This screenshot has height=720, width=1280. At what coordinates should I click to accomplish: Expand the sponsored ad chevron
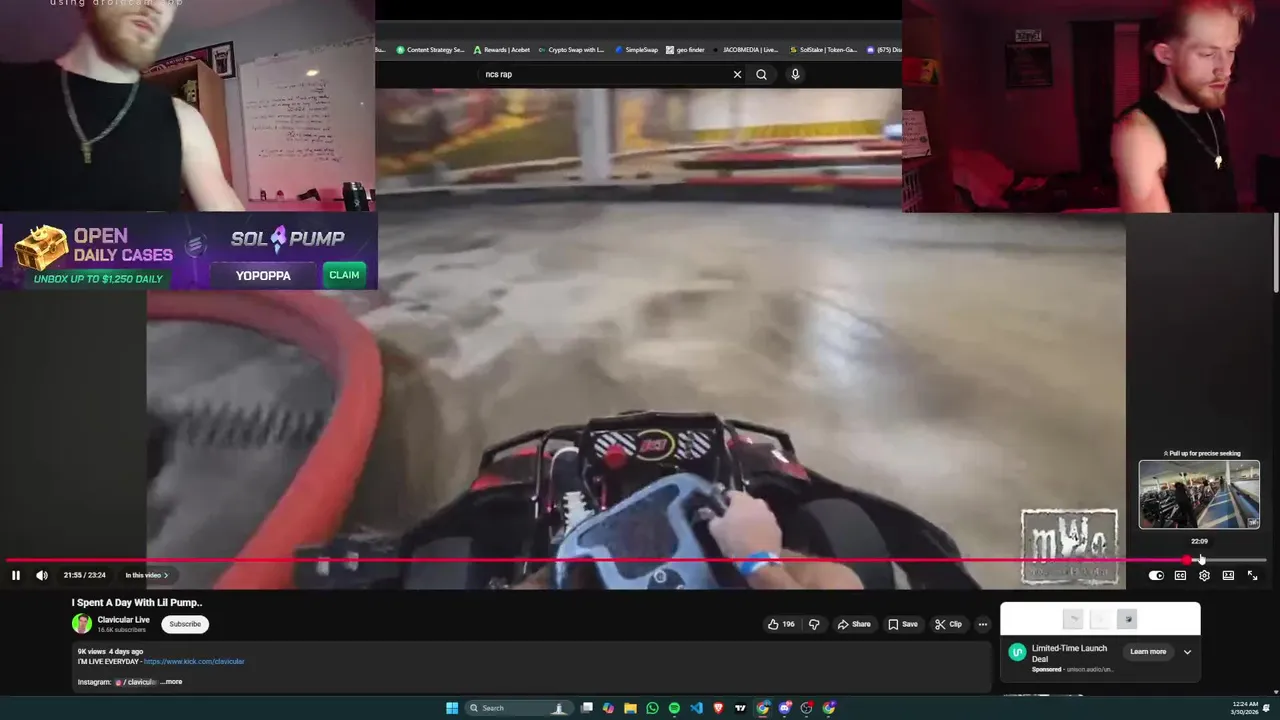(x=1187, y=652)
